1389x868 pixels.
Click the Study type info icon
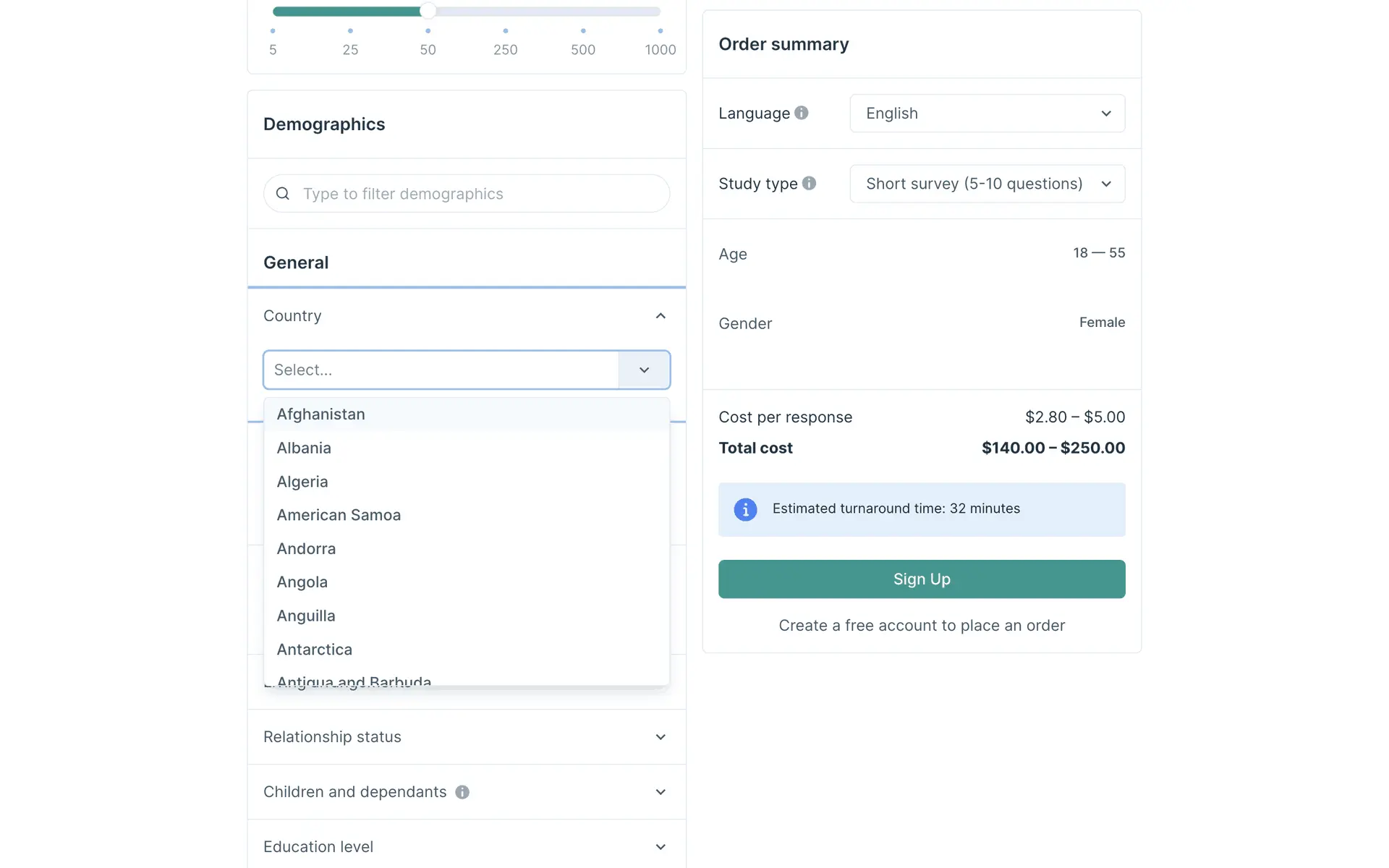point(809,184)
